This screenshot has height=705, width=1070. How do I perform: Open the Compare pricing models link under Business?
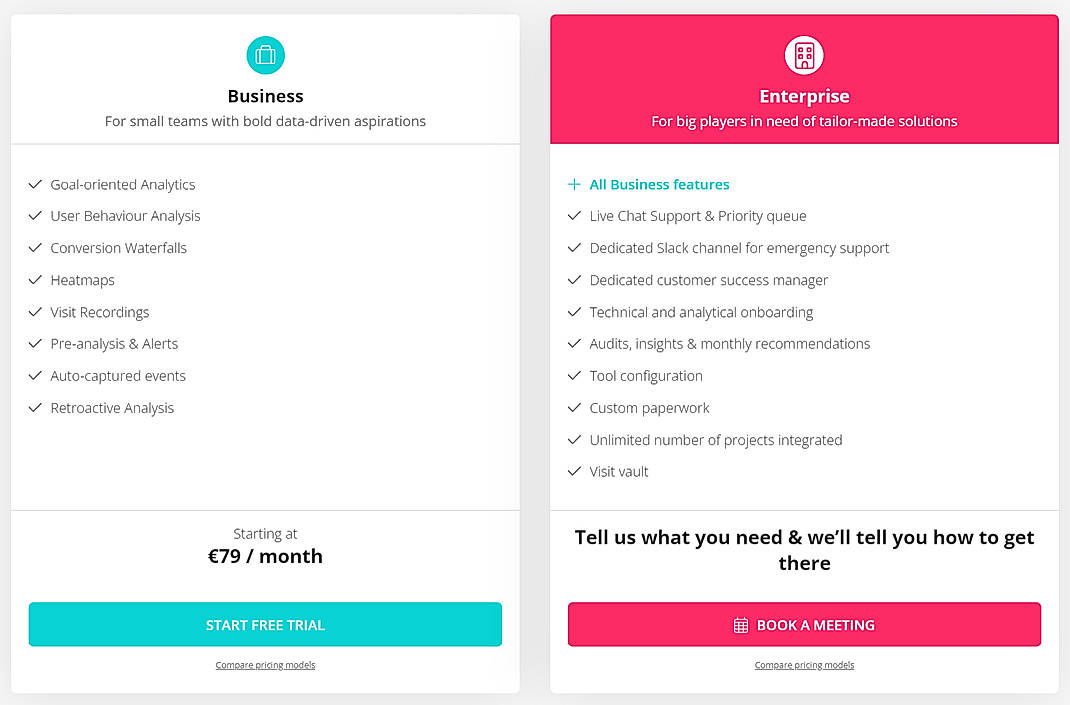[x=265, y=664]
